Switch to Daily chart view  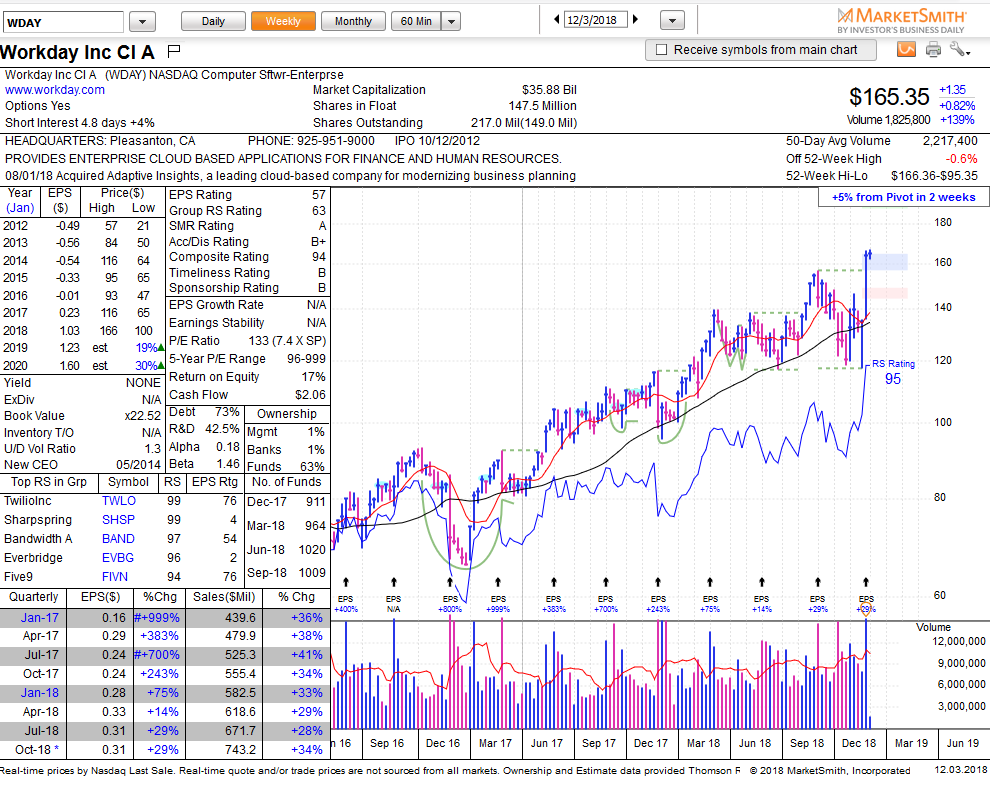[x=213, y=21]
